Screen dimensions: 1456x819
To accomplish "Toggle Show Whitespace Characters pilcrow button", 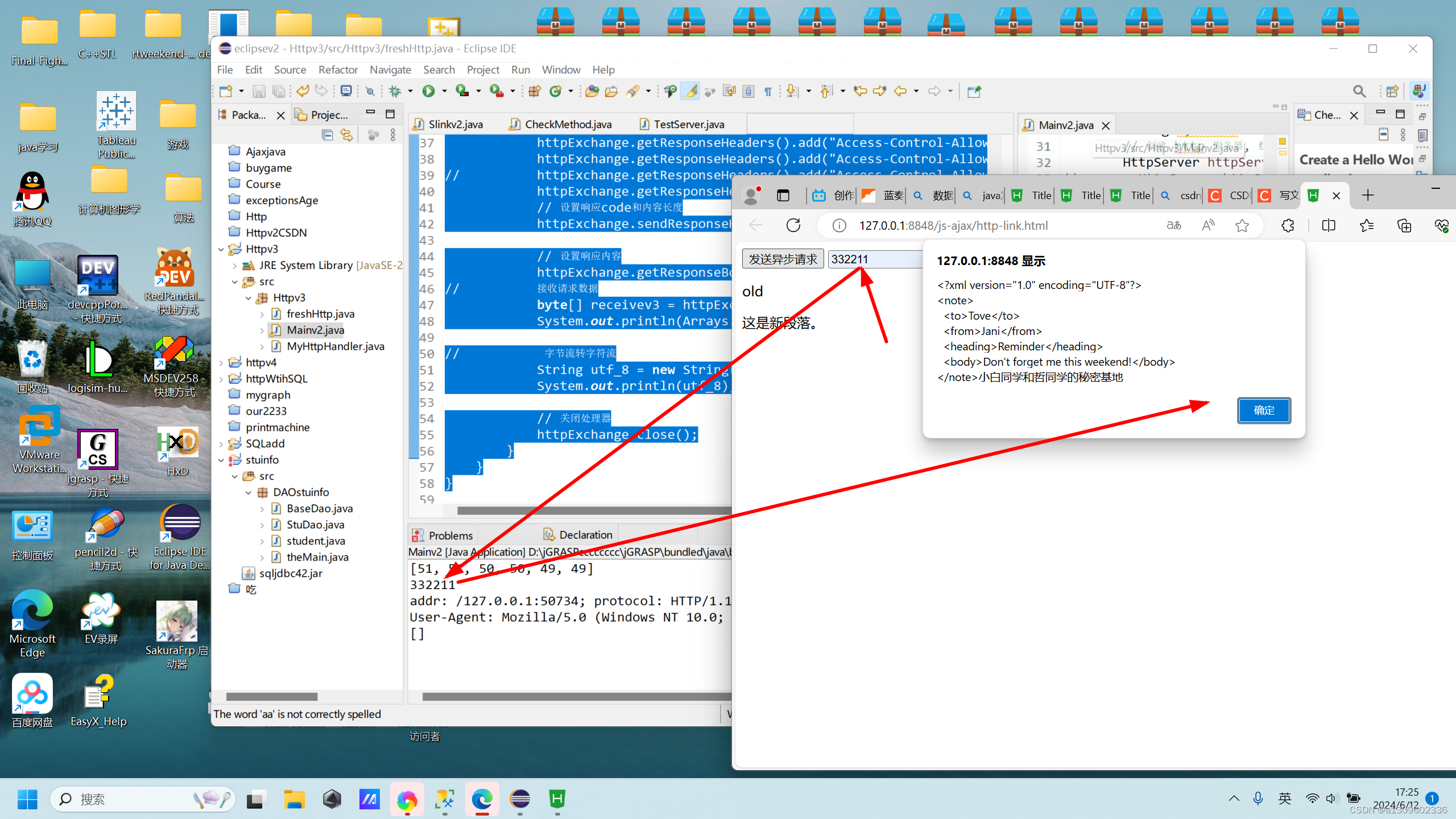I will (x=768, y=91).
